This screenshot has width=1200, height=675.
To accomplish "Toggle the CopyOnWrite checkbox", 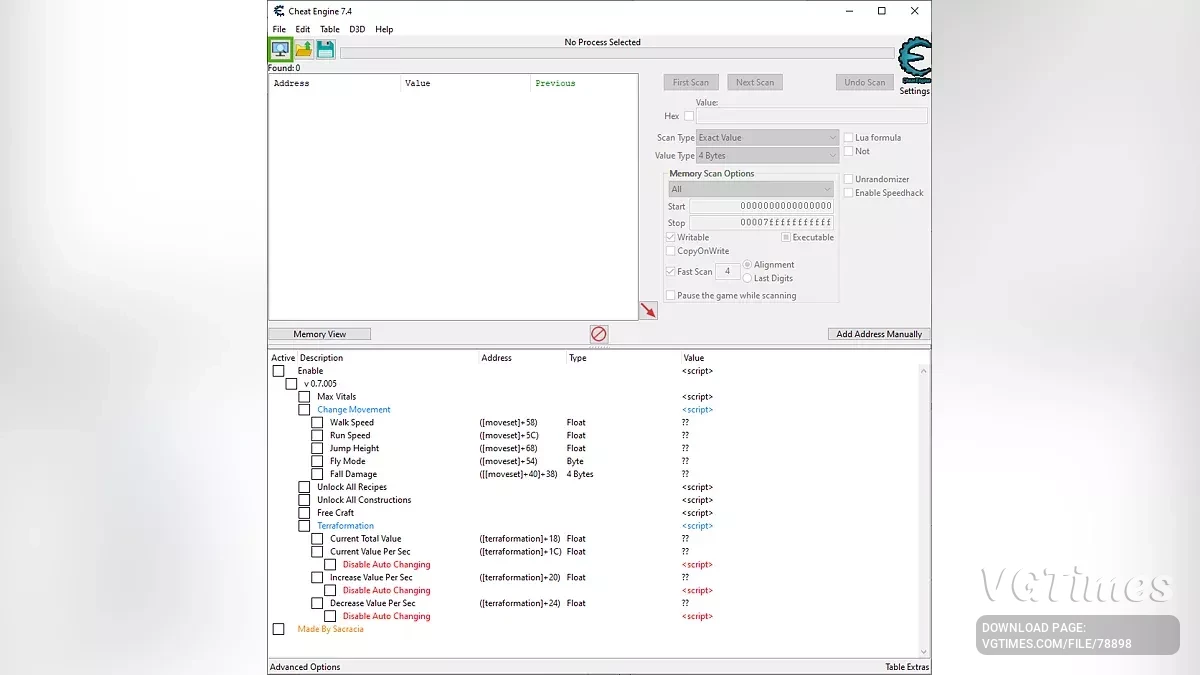I will pos(671,251).
